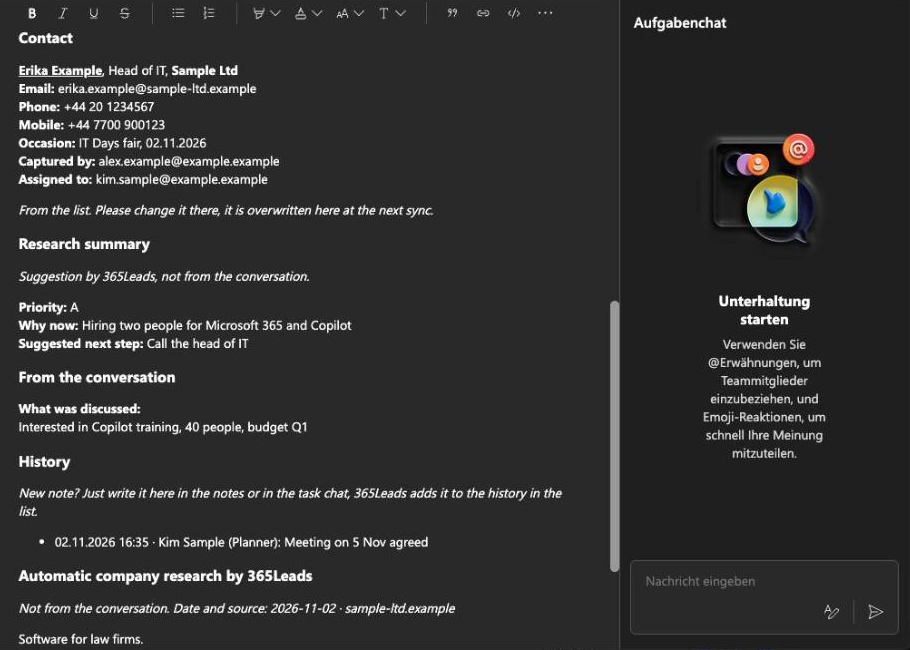Click the address alex.example@example.example
The height and width of the screenshot is (650, 910).
pyautogui.click(x=189, y=161)
